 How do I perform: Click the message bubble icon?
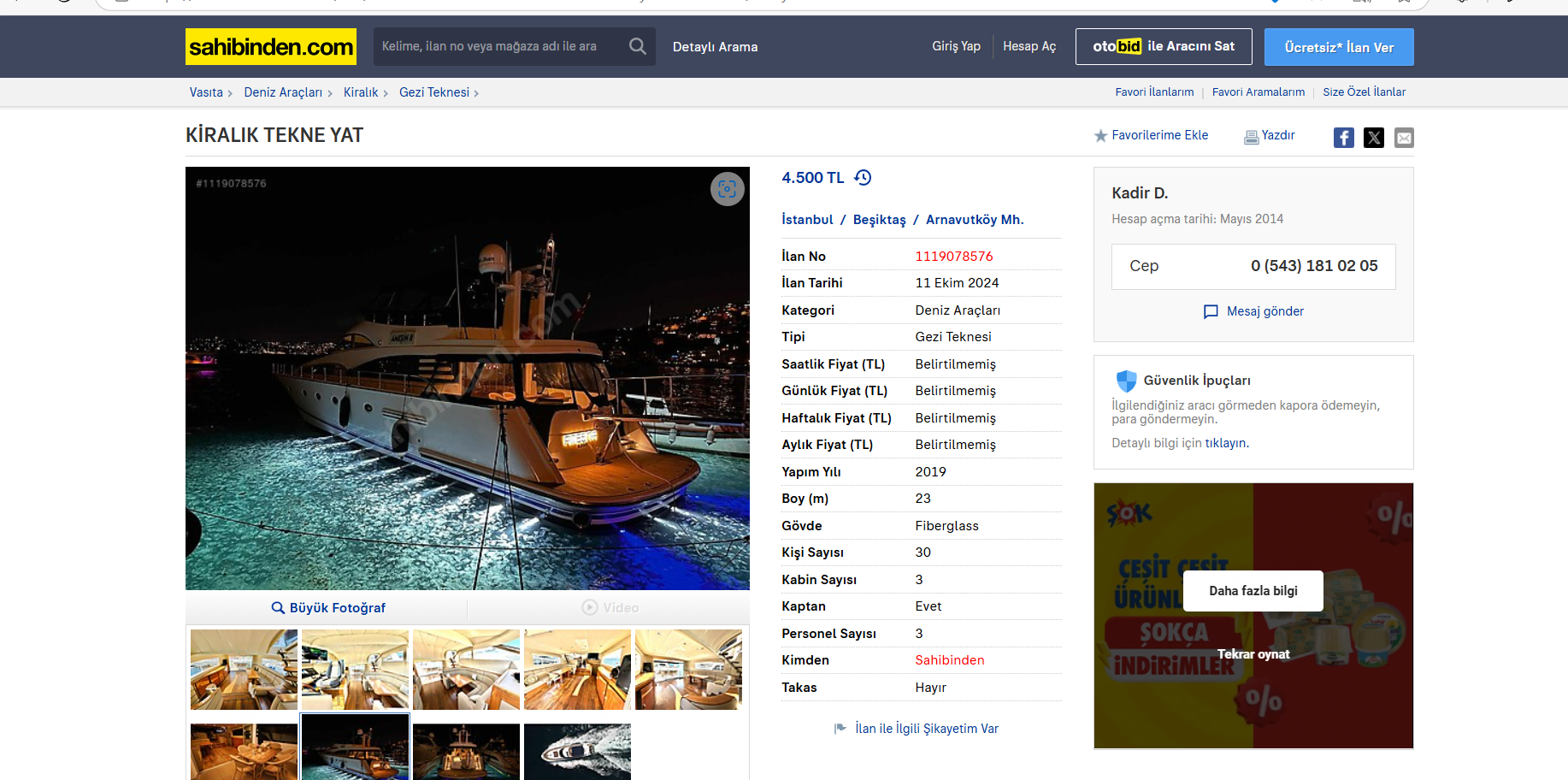(x=1211, y=312)
